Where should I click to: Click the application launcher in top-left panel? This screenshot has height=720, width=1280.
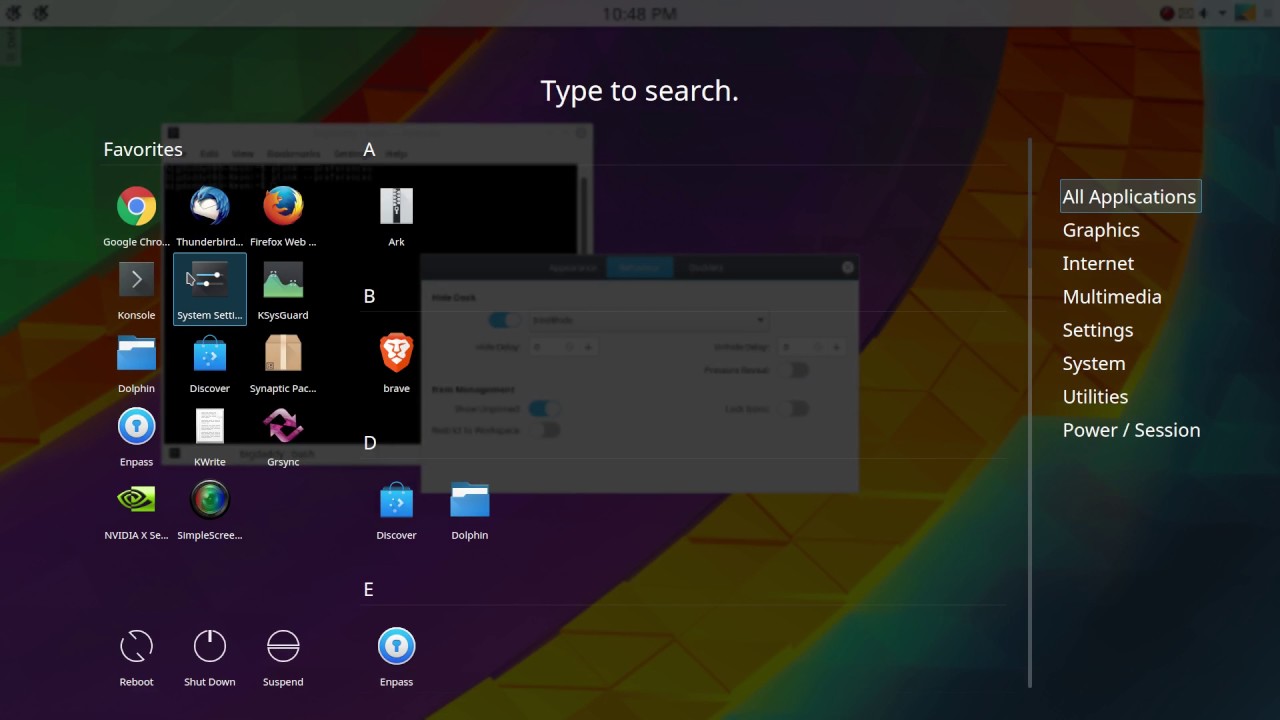pos(14,14)
